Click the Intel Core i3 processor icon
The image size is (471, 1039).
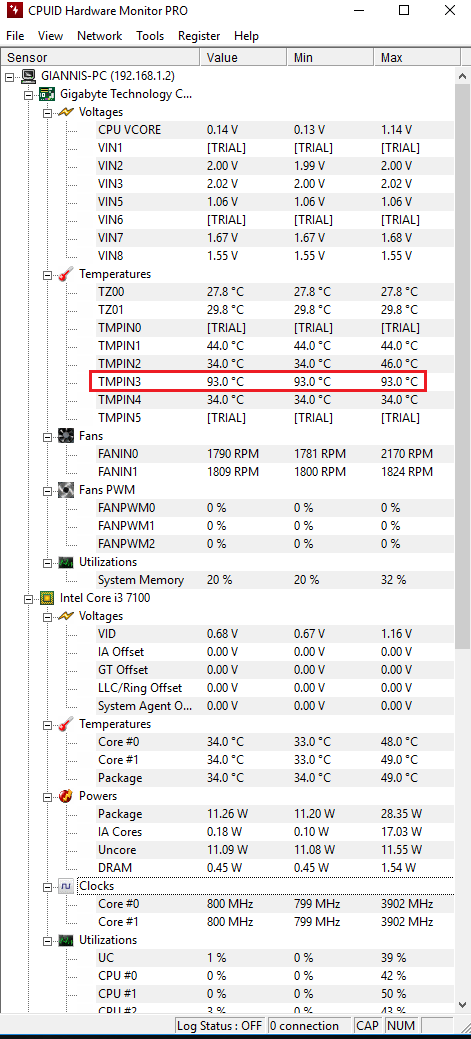[x=48, y=598]
